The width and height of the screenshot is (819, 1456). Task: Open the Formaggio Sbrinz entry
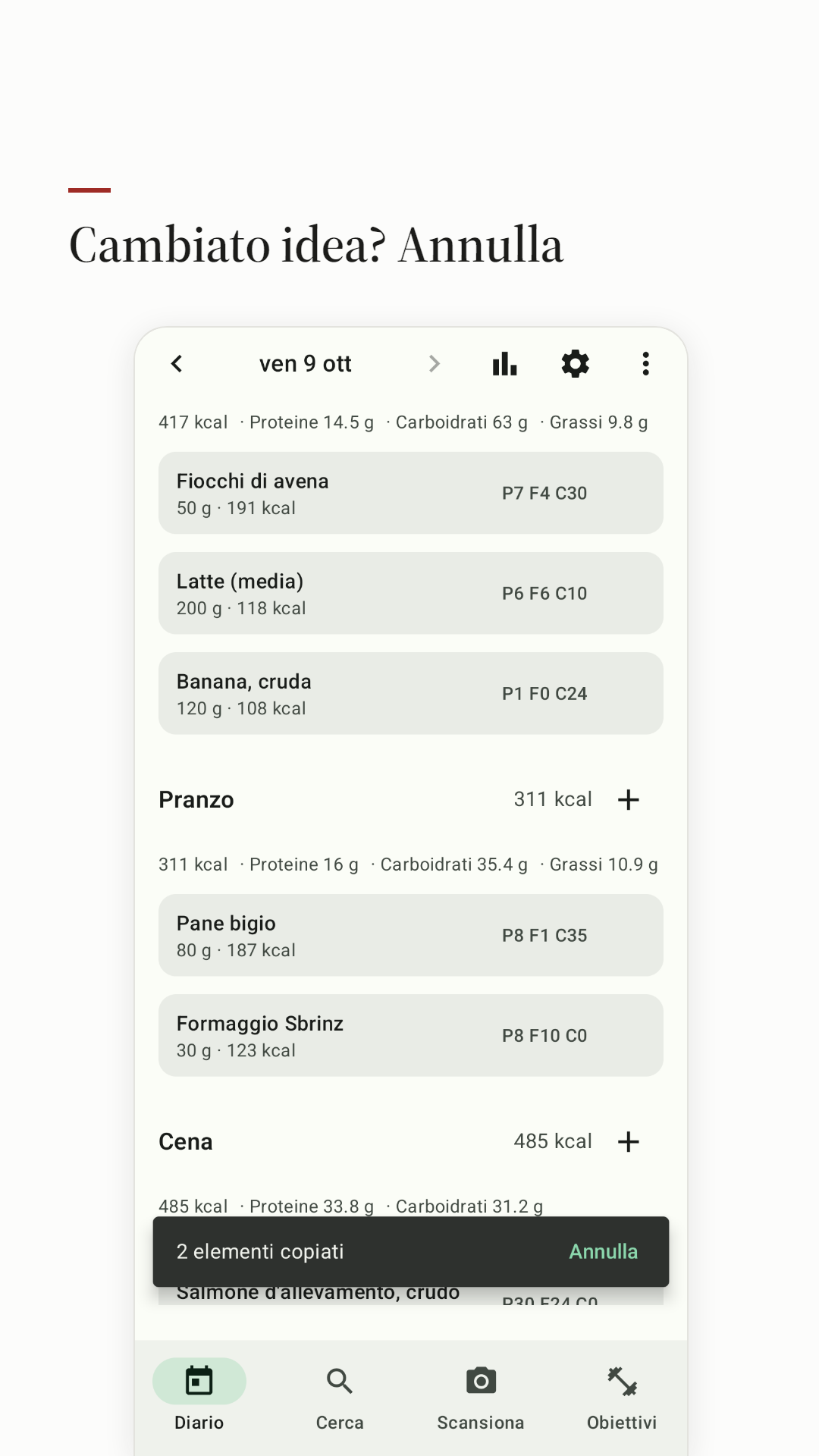(x=411, y=1035)
